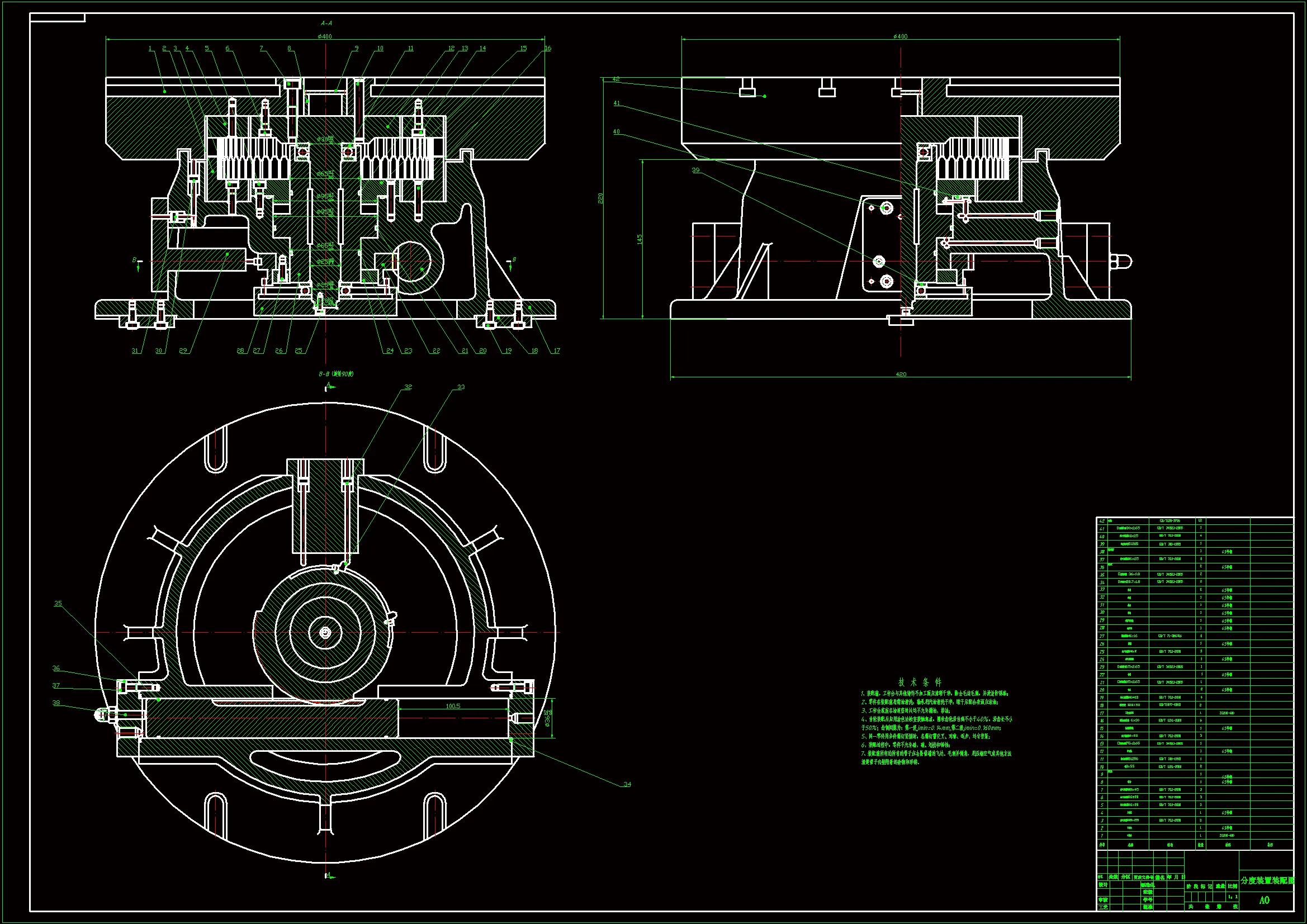Click part balloon number 42
Viewport: 1307px width, 924px height.
616,79
